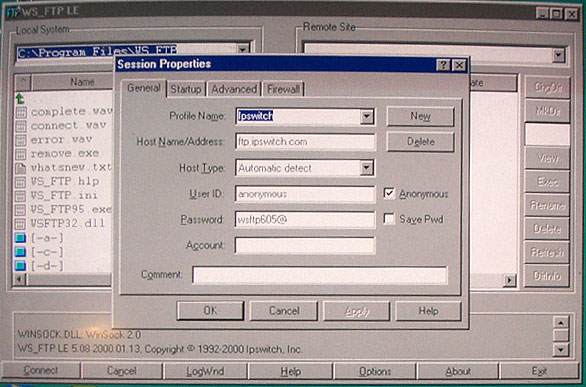Select the WS_FTP95.exe file icon

(21, 210)
